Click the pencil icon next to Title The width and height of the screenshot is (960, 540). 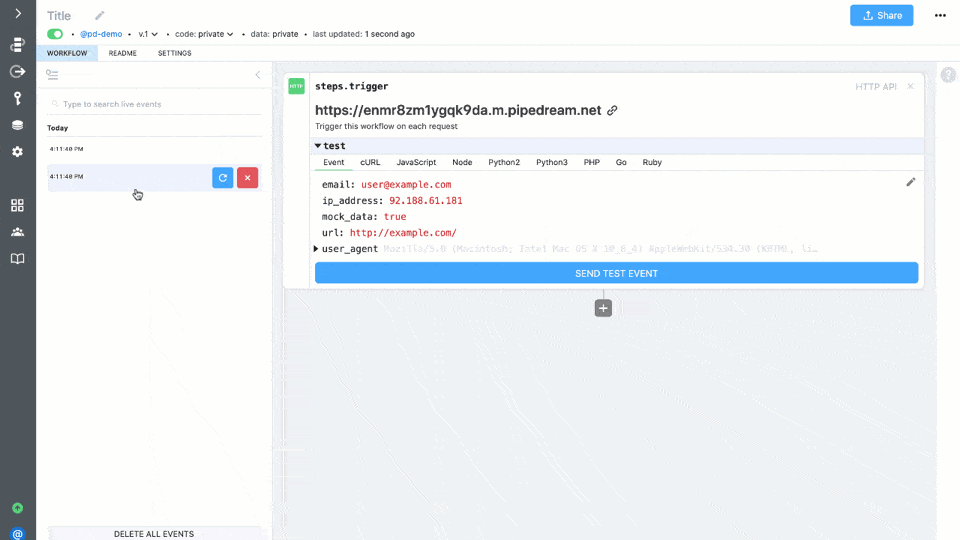pos(99,16)
